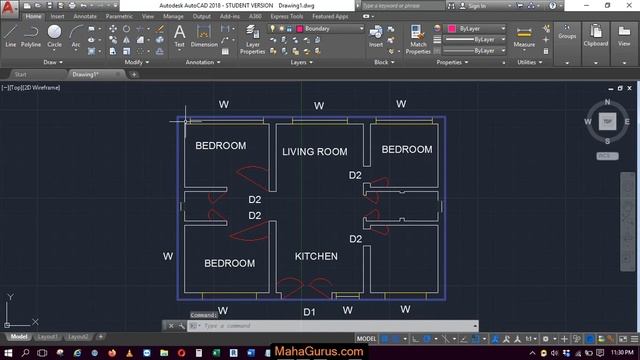Click the Plot printer icon in quick access
This screenshot has width=640, height=360.
click(x=72, y=6)
